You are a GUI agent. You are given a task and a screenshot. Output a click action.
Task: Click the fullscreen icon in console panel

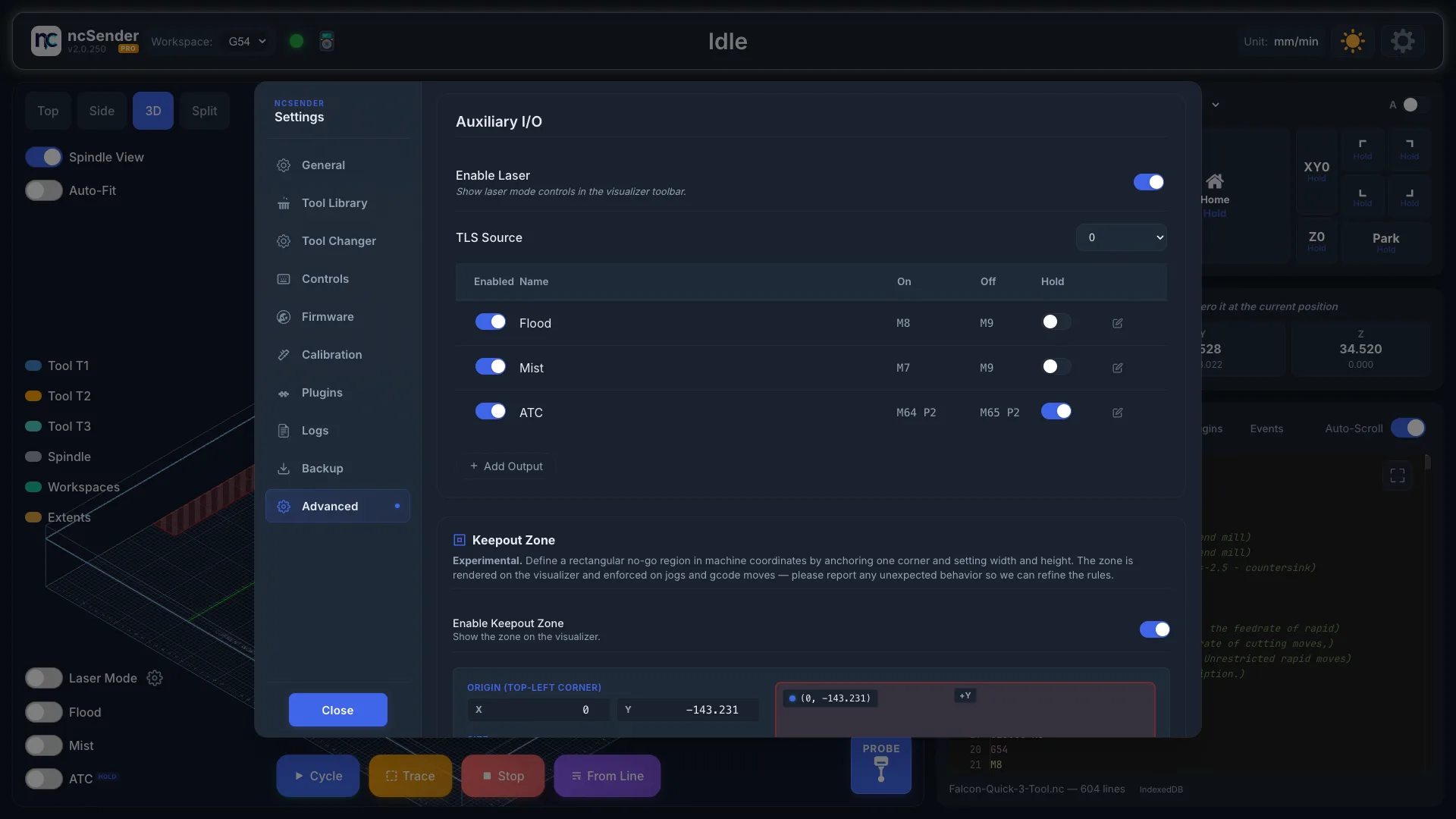point(1398,475)
